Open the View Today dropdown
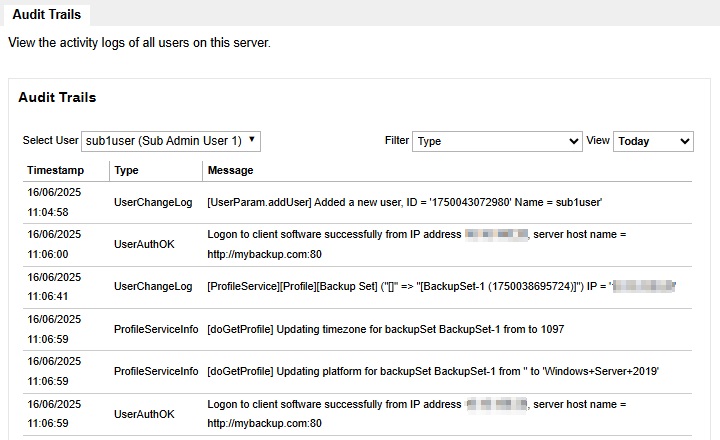The width and height of the screenshot is (720, 440). 653,141
